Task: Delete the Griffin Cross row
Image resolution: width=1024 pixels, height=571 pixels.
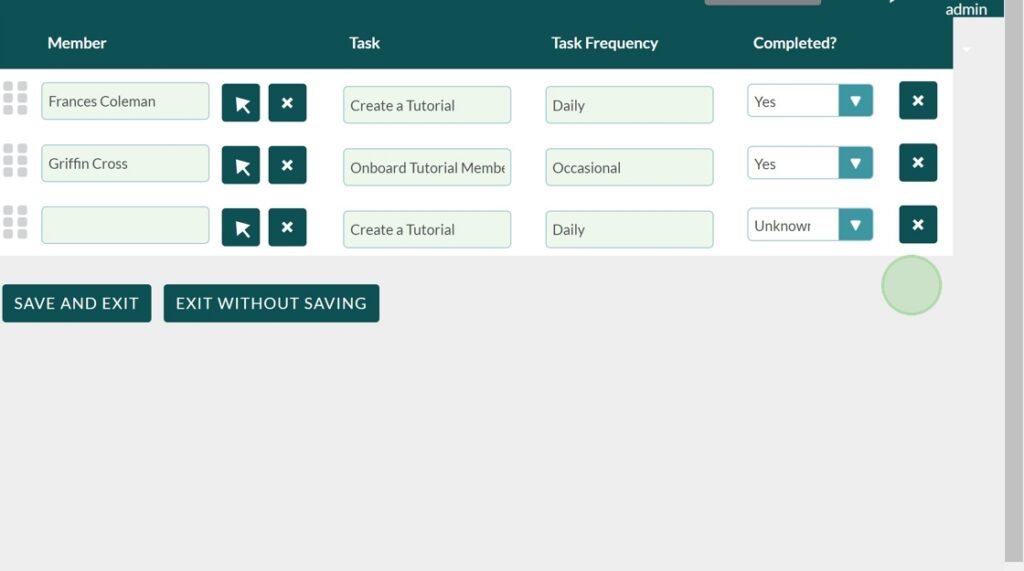Action: coord(917,163)
